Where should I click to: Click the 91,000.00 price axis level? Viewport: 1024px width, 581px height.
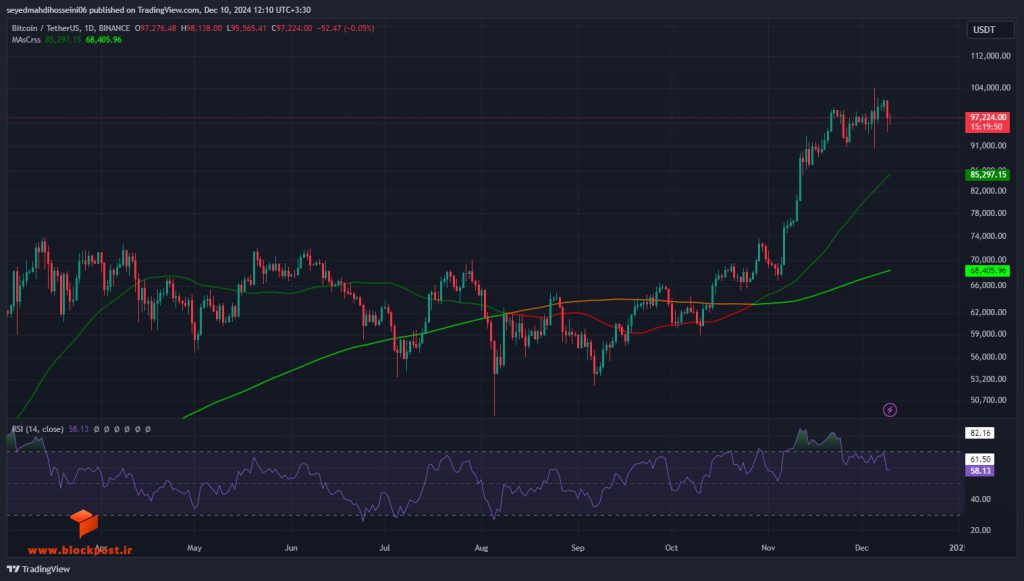(989, 146)
